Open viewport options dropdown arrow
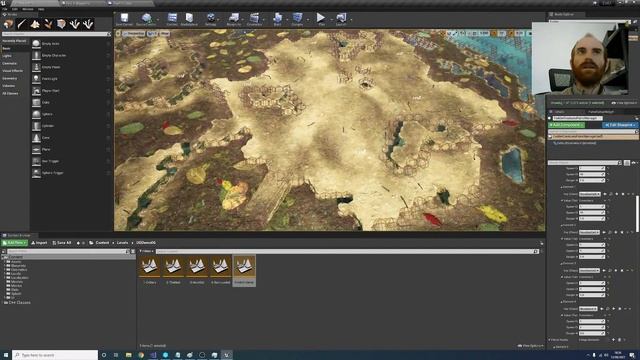 (118, 33)
